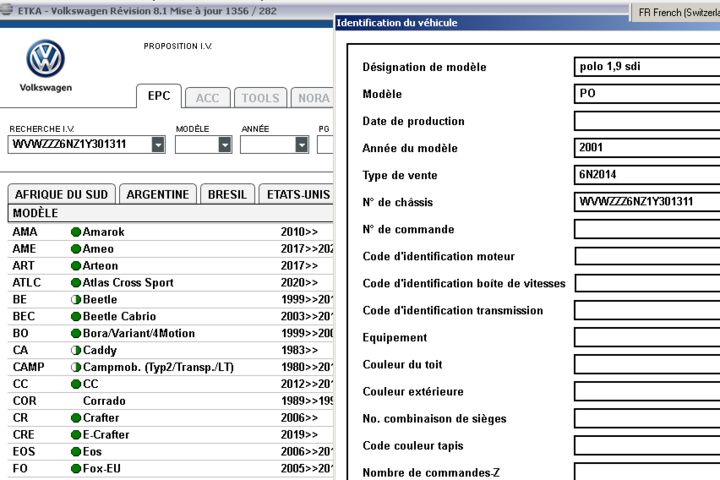Click the Couleur du toit field
The height and width of the screenshot is (480, 720).
[647, 365]
